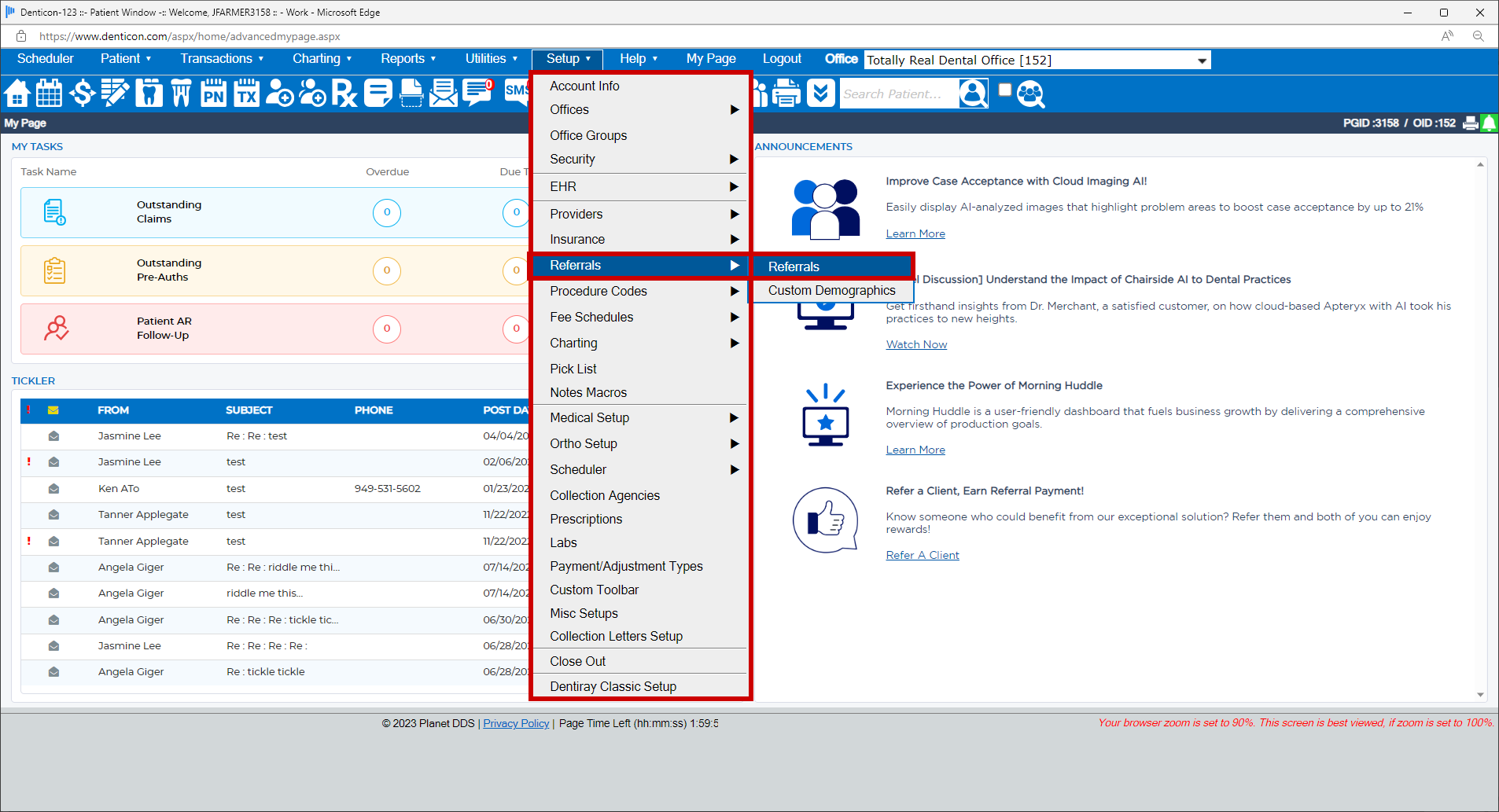1499x812 pixels.
Task: Click the My Page navigation link
Action: coord(711,59)
